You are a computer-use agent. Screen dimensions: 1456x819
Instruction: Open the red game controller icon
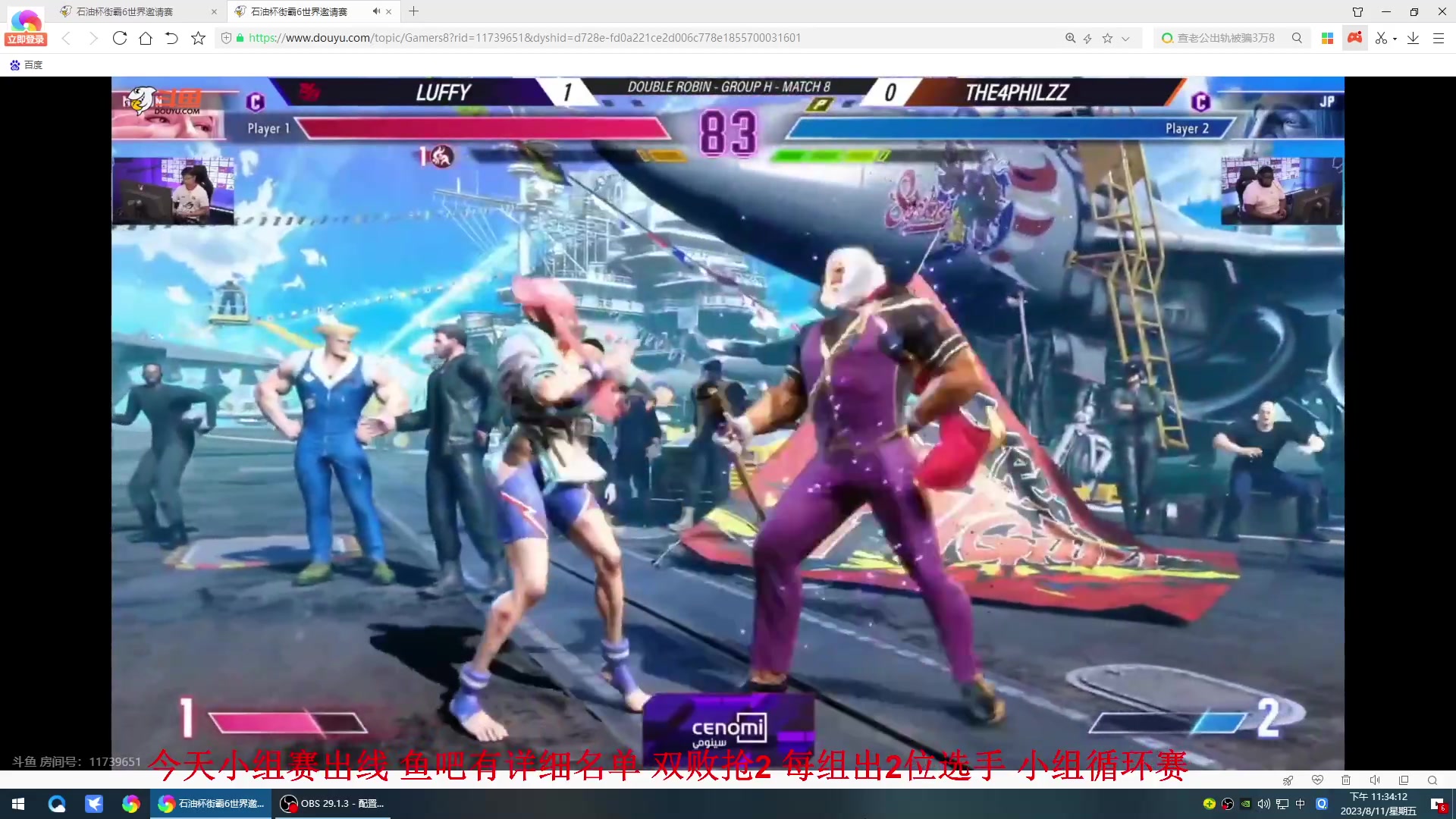1354,37
